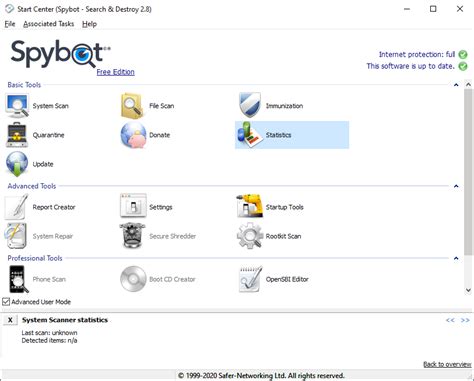Click the Donate piggy bank icon
The width and height of the screenshot is (474, 381).
click(133, 135)
